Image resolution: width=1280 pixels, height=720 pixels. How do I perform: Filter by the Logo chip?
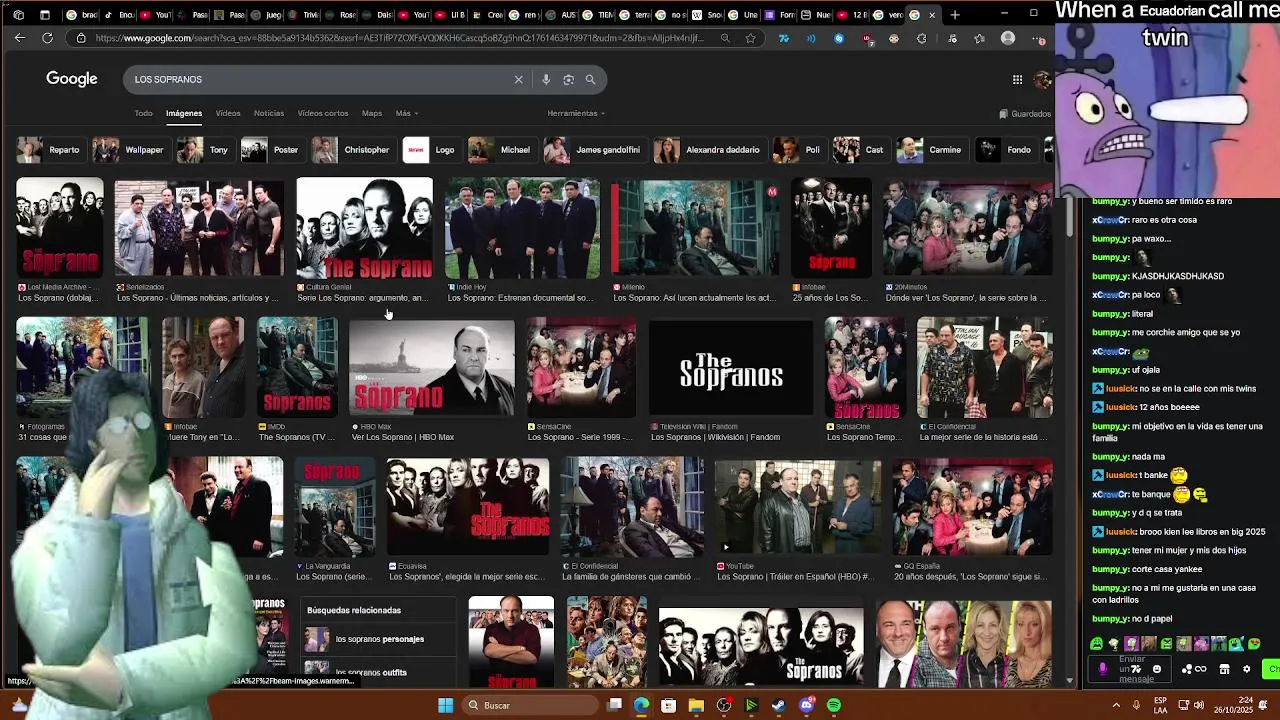[430, 150]
